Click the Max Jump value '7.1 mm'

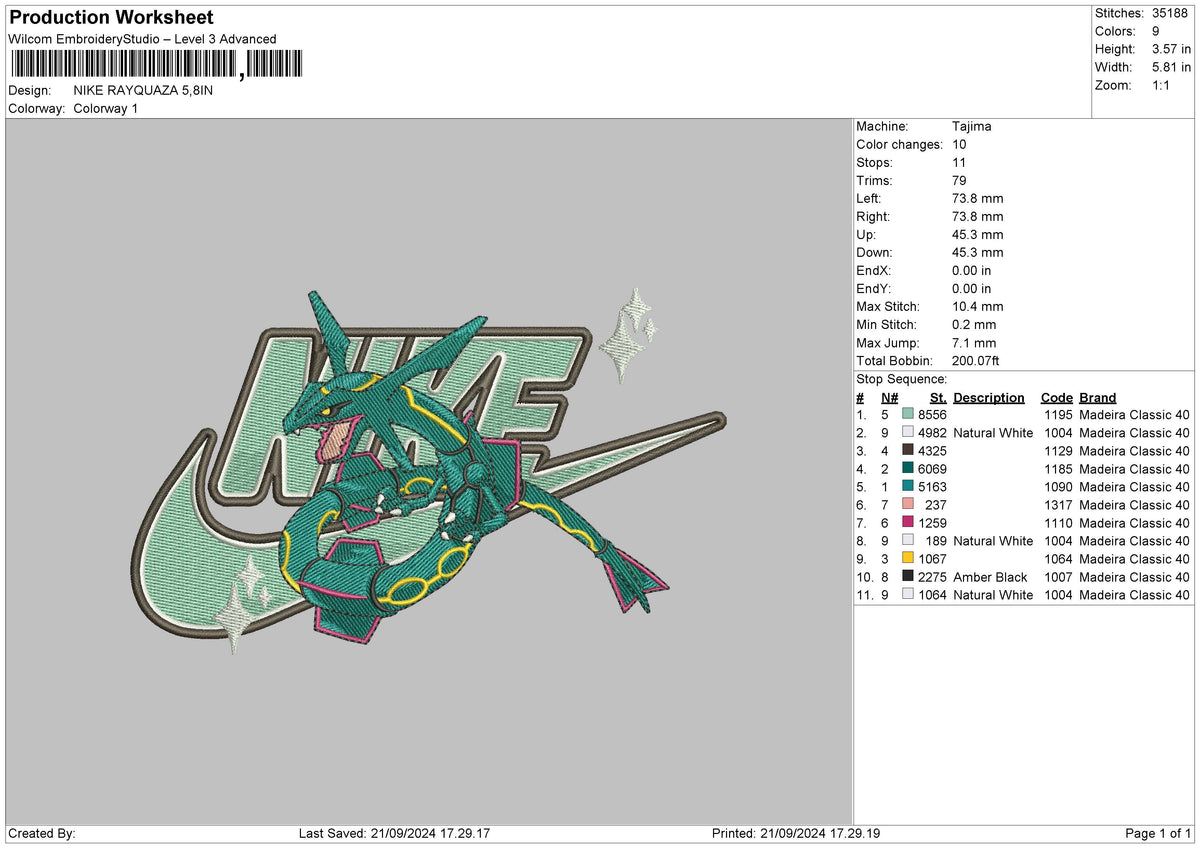click(x=974, y=343)
